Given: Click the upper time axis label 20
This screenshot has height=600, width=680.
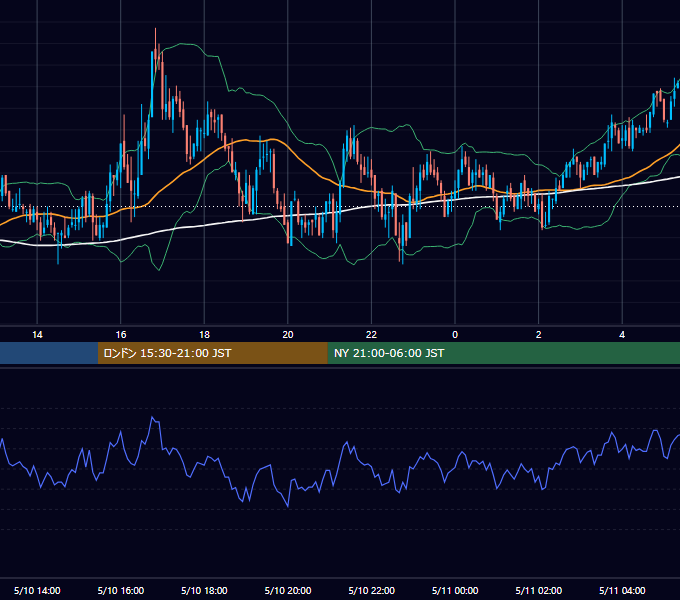Looking at the screenshot, I should coord(288,335).
